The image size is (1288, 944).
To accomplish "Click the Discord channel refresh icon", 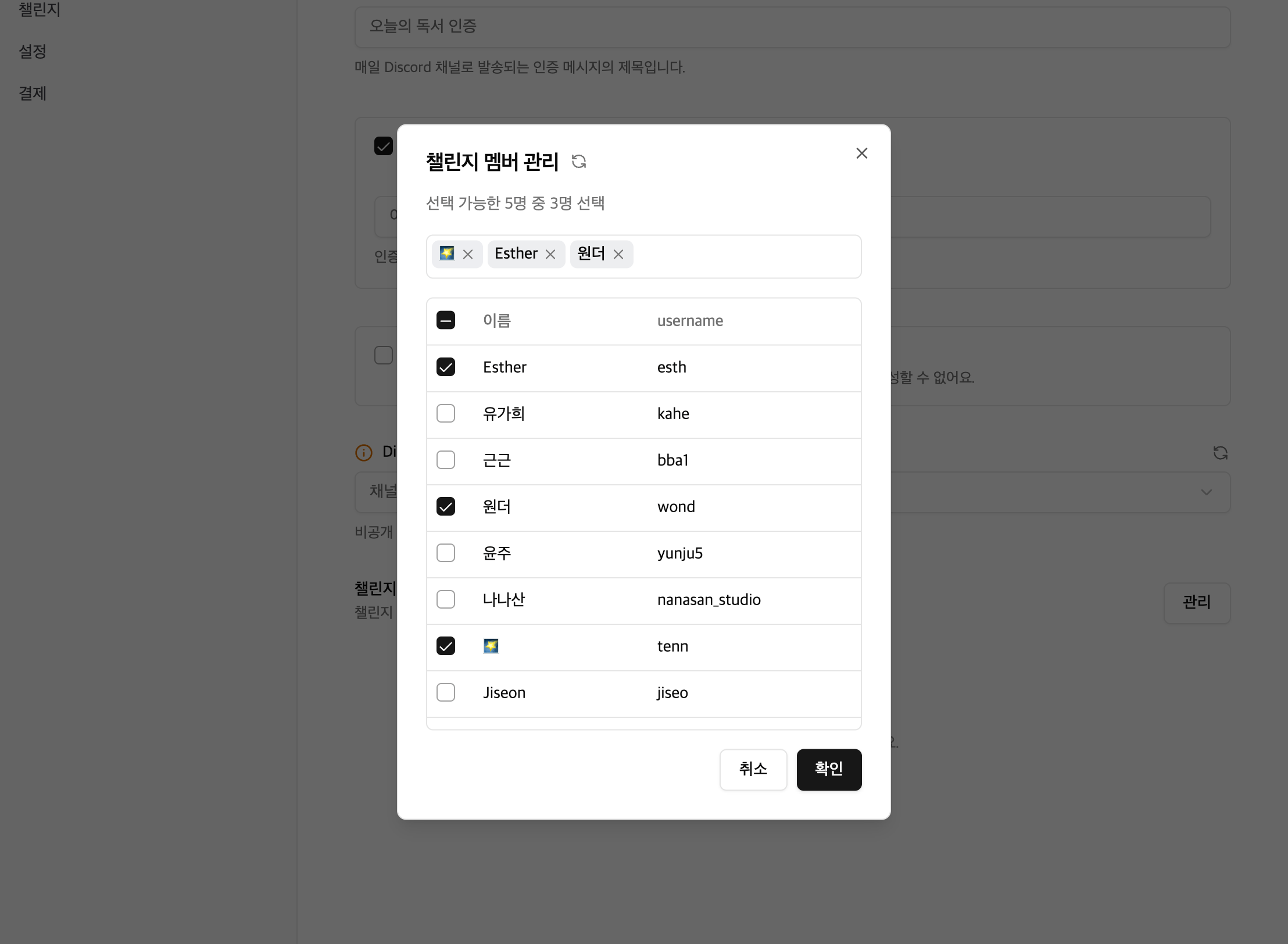I will point(1220,453).
